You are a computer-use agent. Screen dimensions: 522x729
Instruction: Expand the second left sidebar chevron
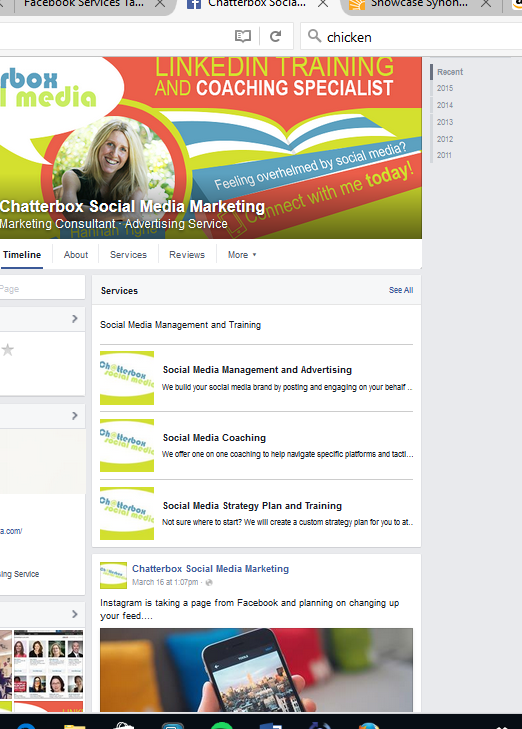75,416
